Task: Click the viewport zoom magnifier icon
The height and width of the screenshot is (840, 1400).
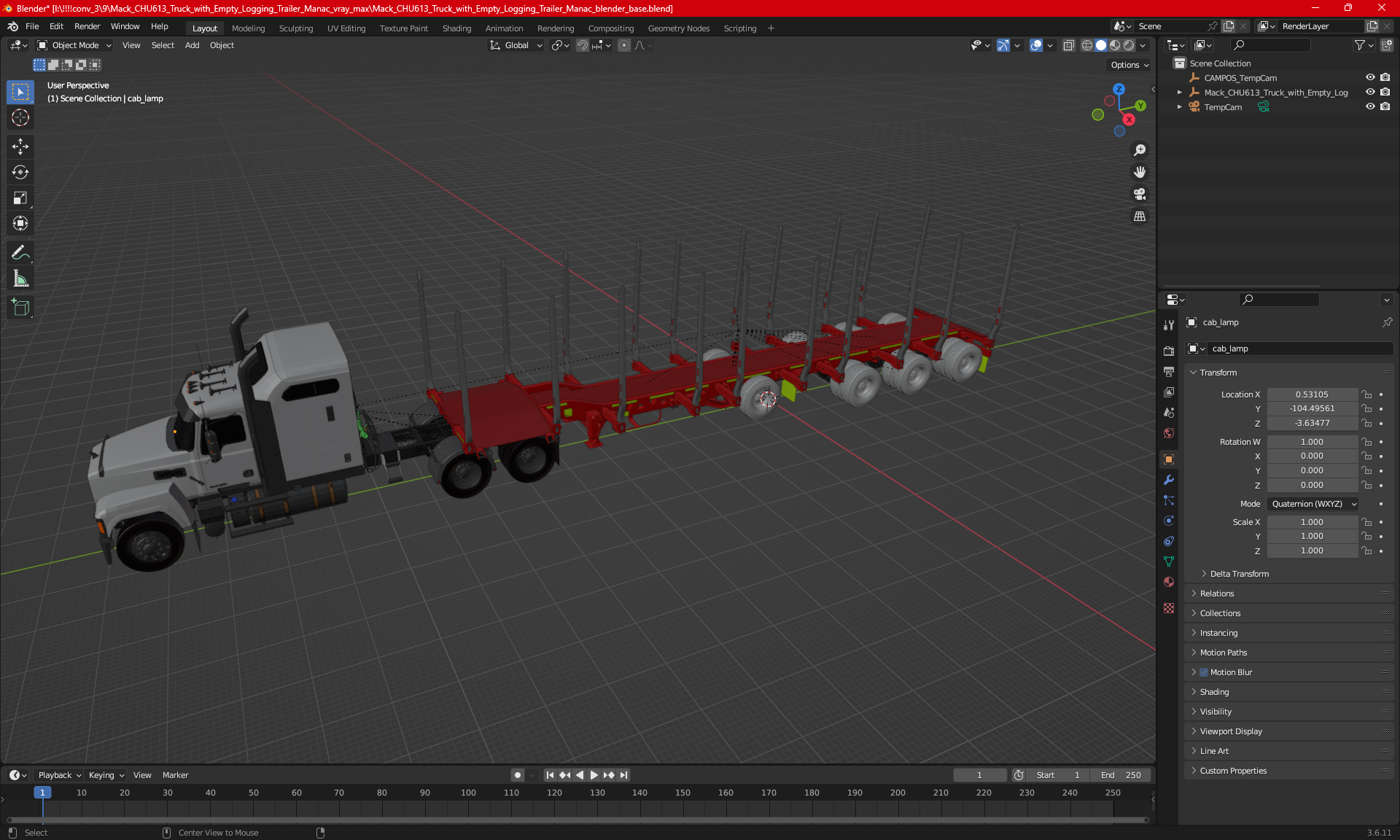Action: click(x=1140, y=150)
